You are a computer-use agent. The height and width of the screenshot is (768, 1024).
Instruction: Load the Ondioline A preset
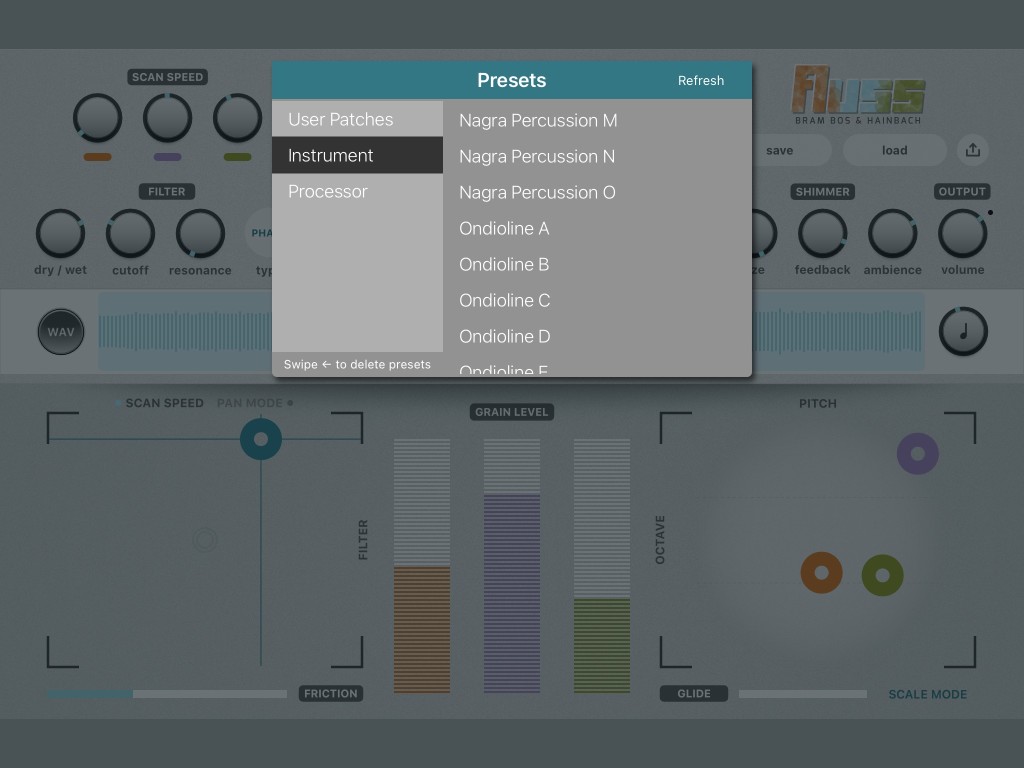(x=504, y=228)
